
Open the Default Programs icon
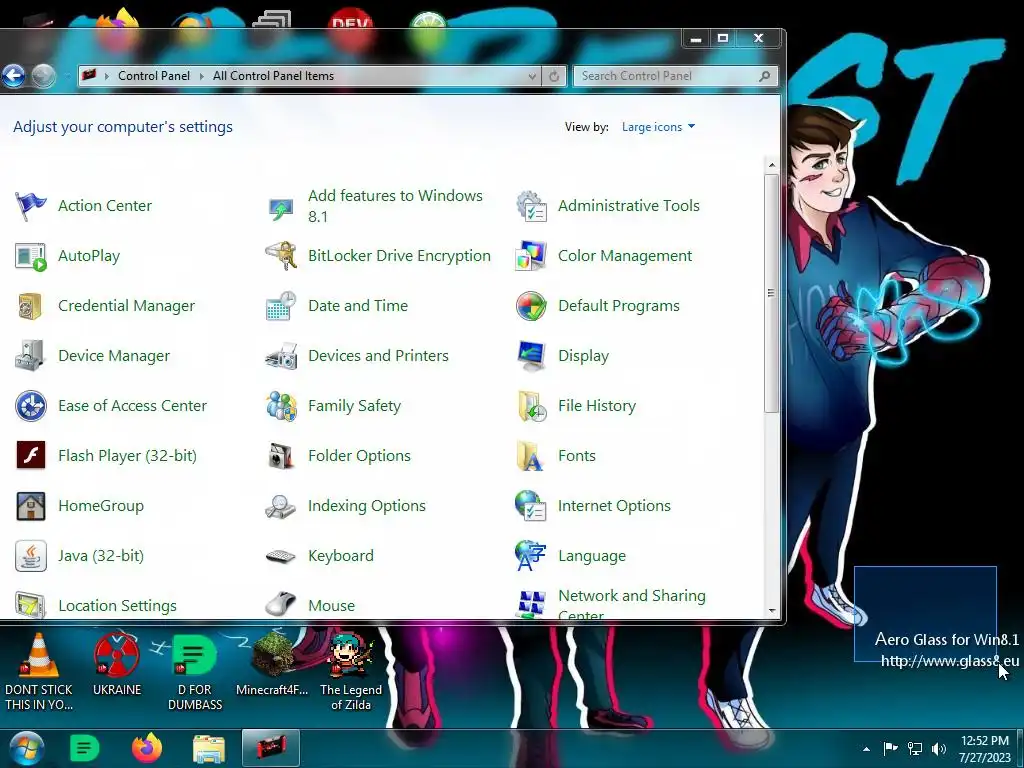point(531,306)
